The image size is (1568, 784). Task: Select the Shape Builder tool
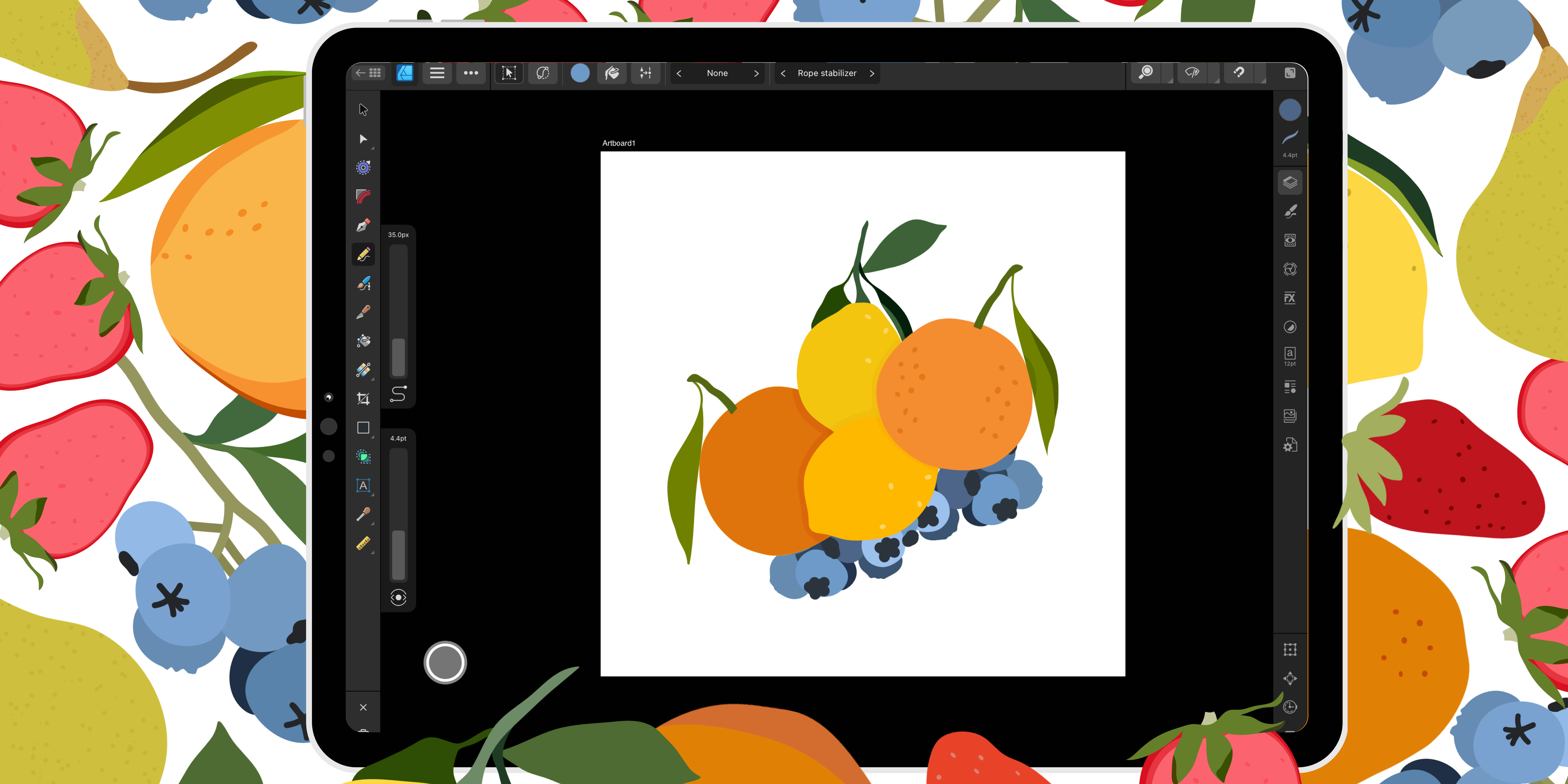tap(363, 456)
